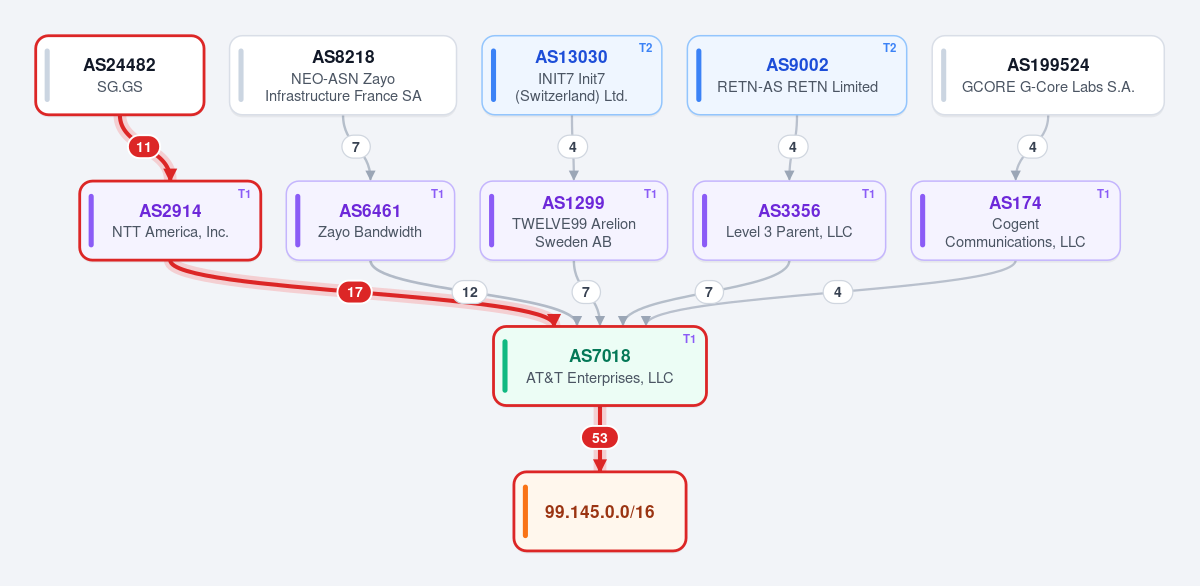
Task: Select the AS13030 INIT7 node
Action: point(571,75)
